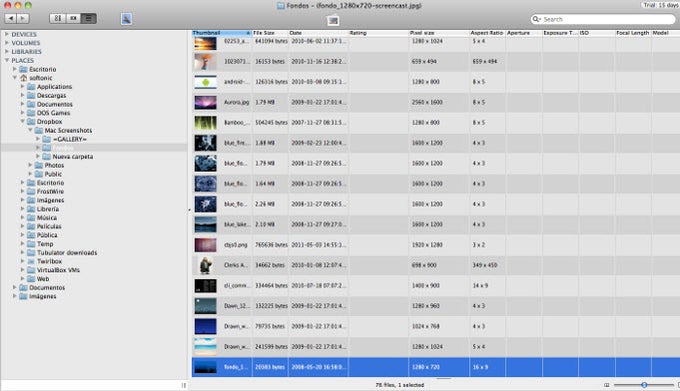Switch to list view mode
This screenshot has width=680, height=391.
click(88, 18)
